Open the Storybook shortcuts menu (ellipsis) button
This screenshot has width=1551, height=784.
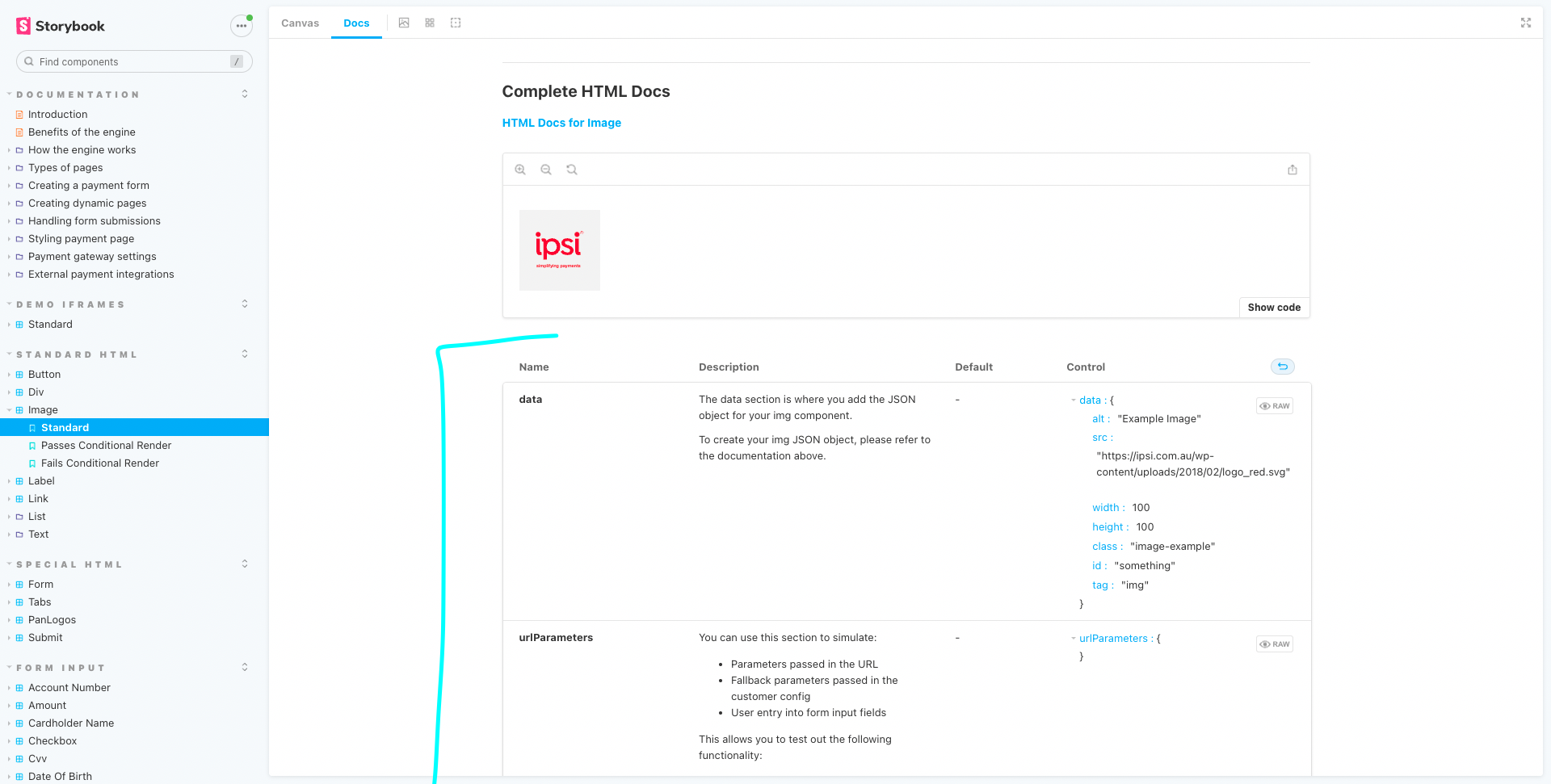point(241,26)
